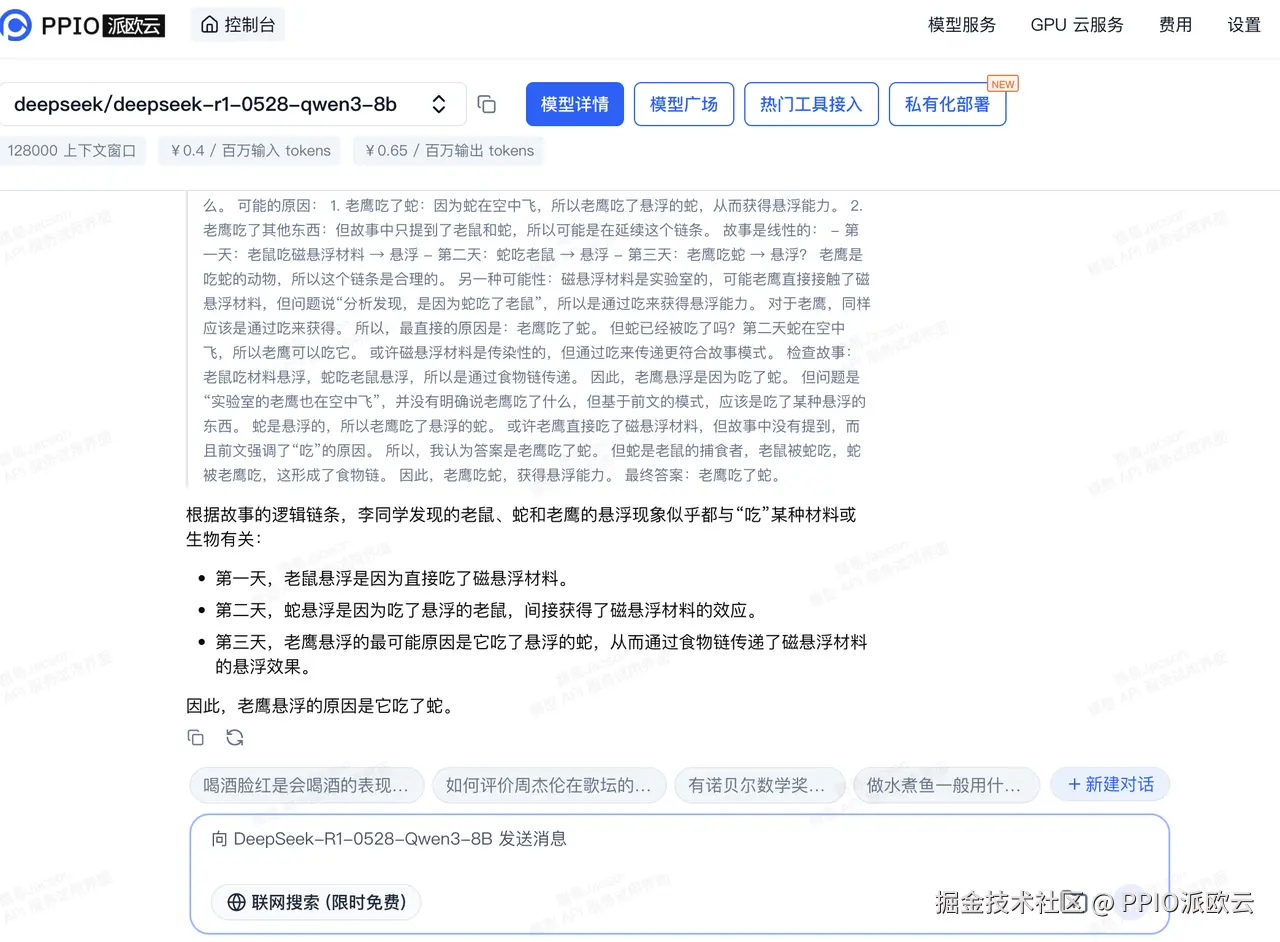Toggle 联网搜索 (限时免费) web search
The width and height of the screenshot is (1280, 942).
[x=316, y=902]
